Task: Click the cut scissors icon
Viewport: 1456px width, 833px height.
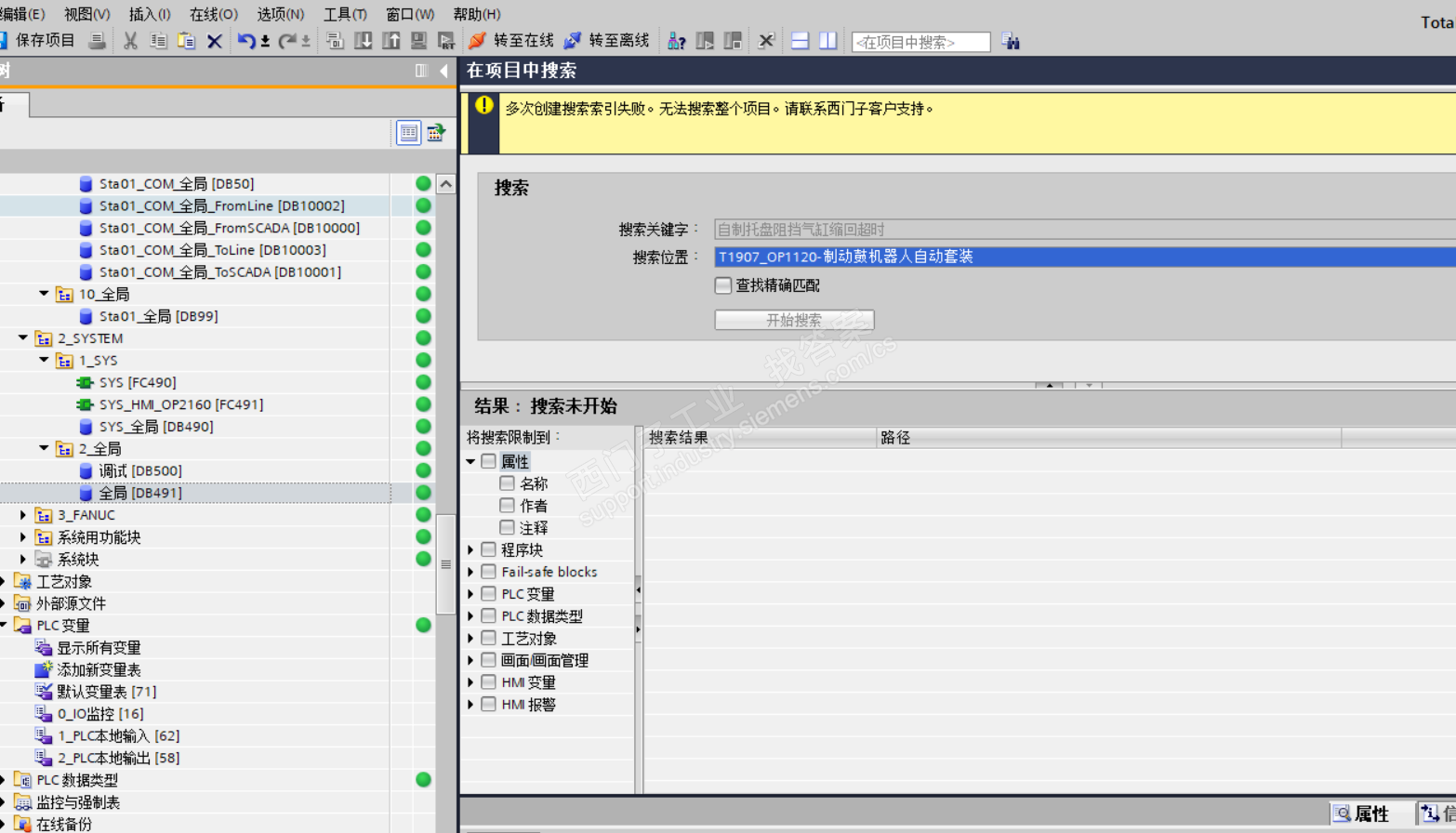Action: (x=130, y=41)
